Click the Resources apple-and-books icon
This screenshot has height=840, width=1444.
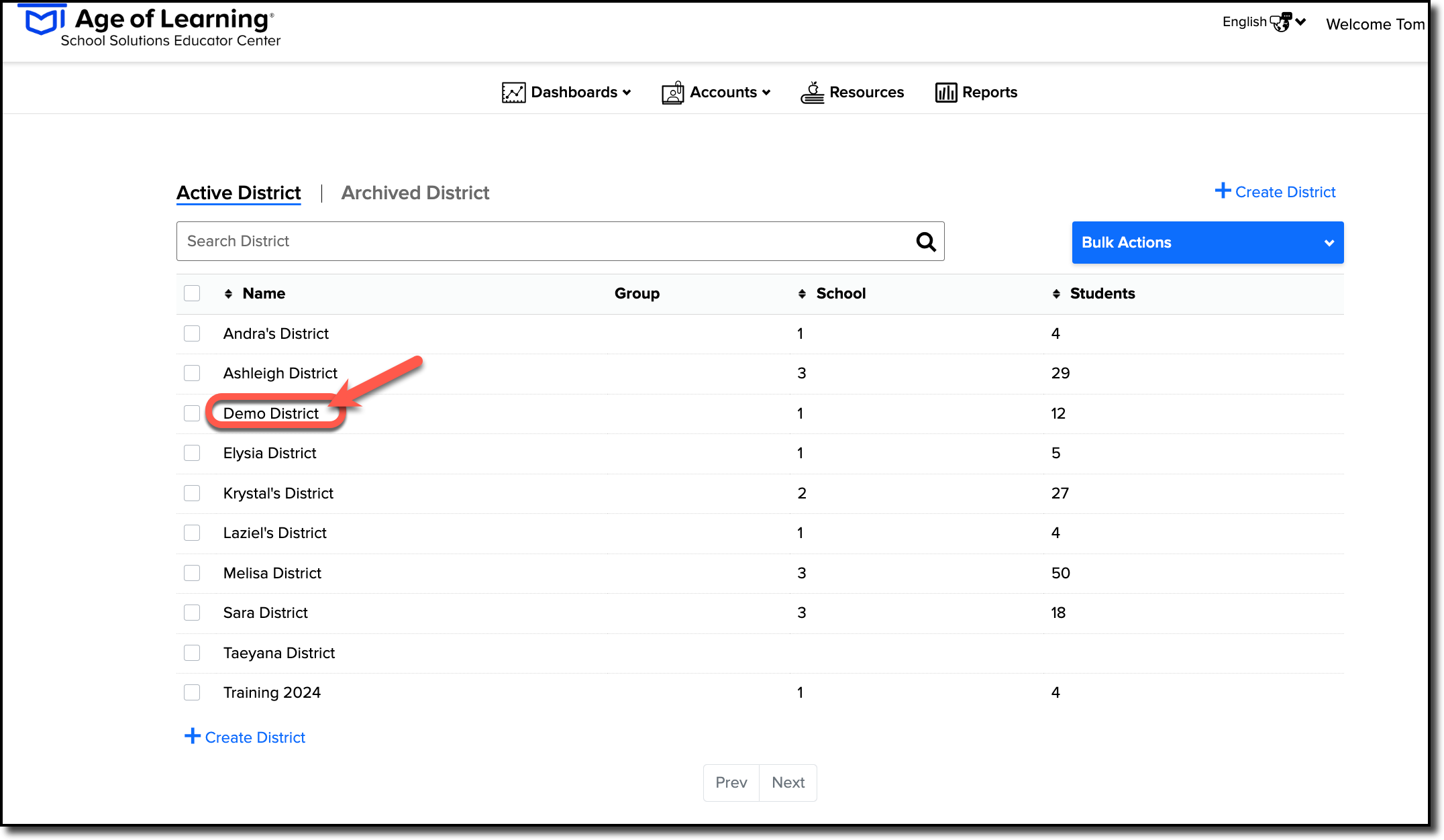point(812,93)
